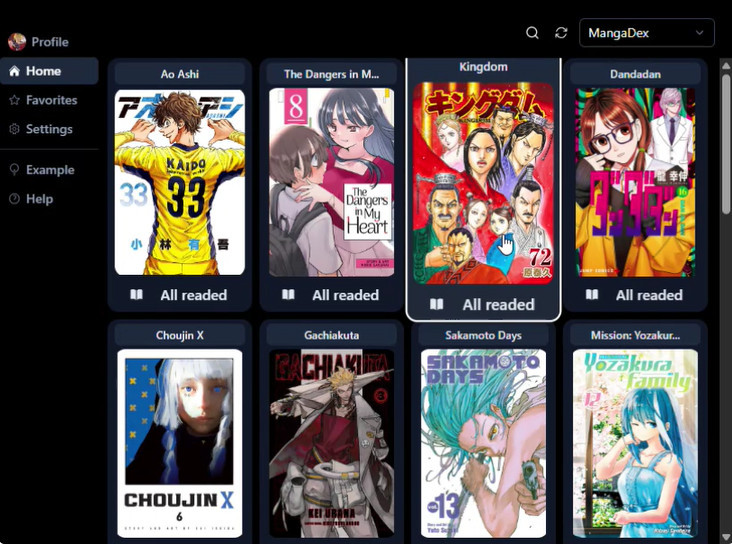Click the Sakamoto Days title label
The width and height of the screenshot is (732, 544).
coord(483,335)
